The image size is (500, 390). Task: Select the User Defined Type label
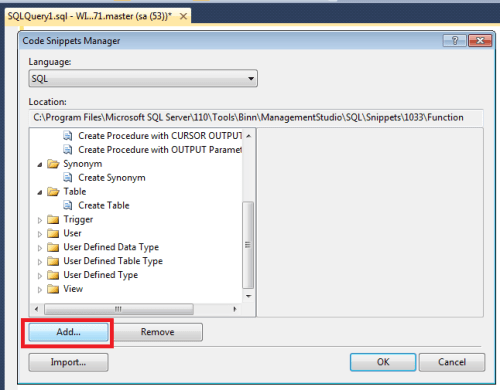[x=101, y=275]
